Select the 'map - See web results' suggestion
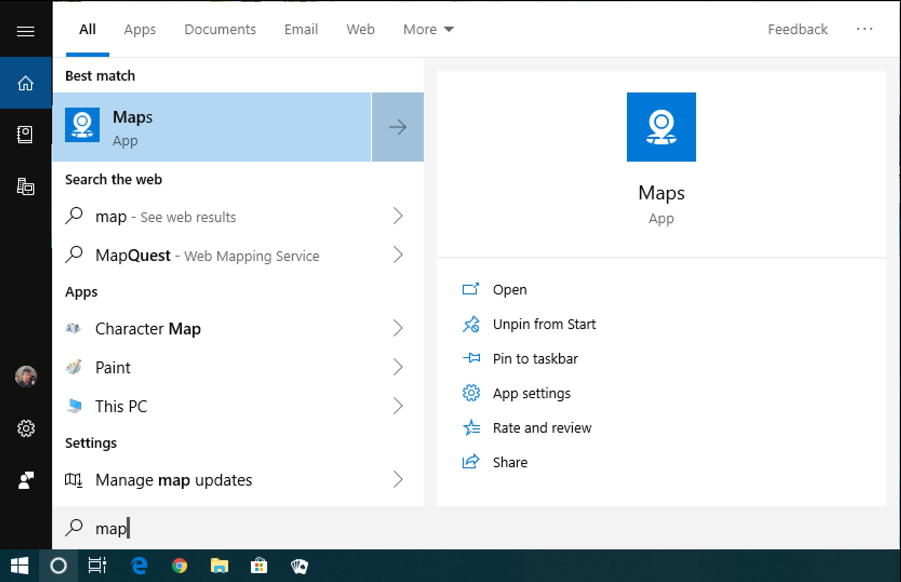 click(238, 216)
